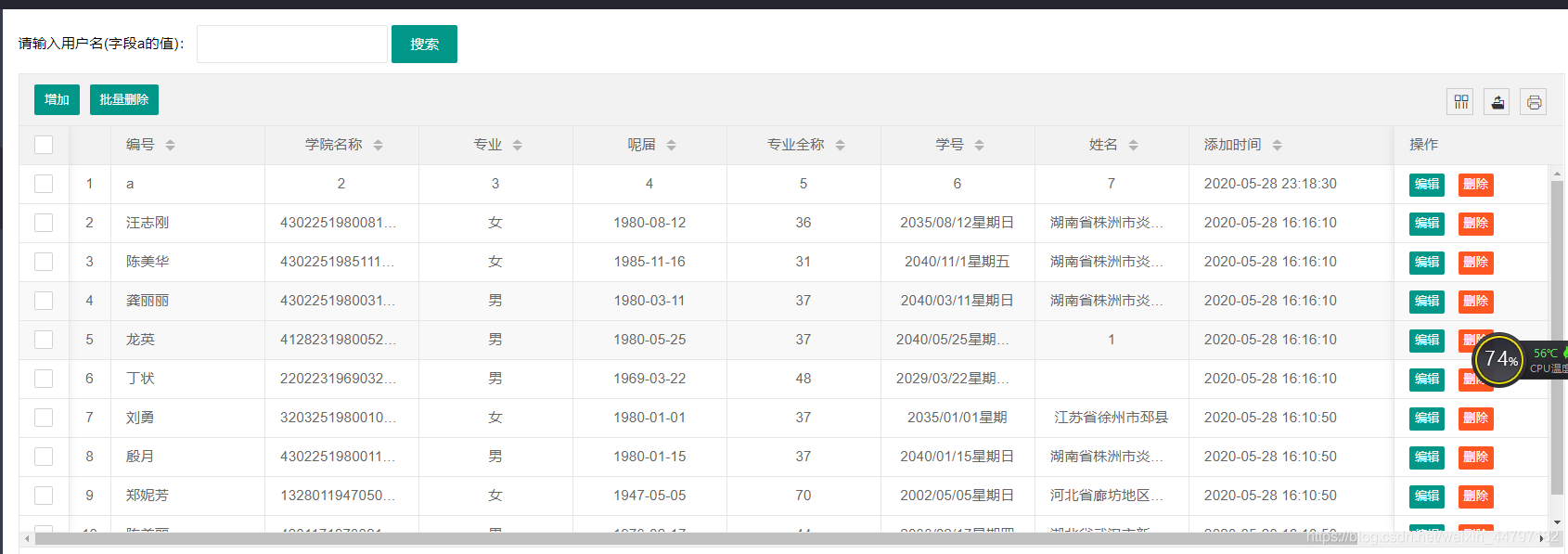The width and height of the screenshot is (1568, 554).
Task: Click the date cell 1947-05-05
Action: [649, 496]
